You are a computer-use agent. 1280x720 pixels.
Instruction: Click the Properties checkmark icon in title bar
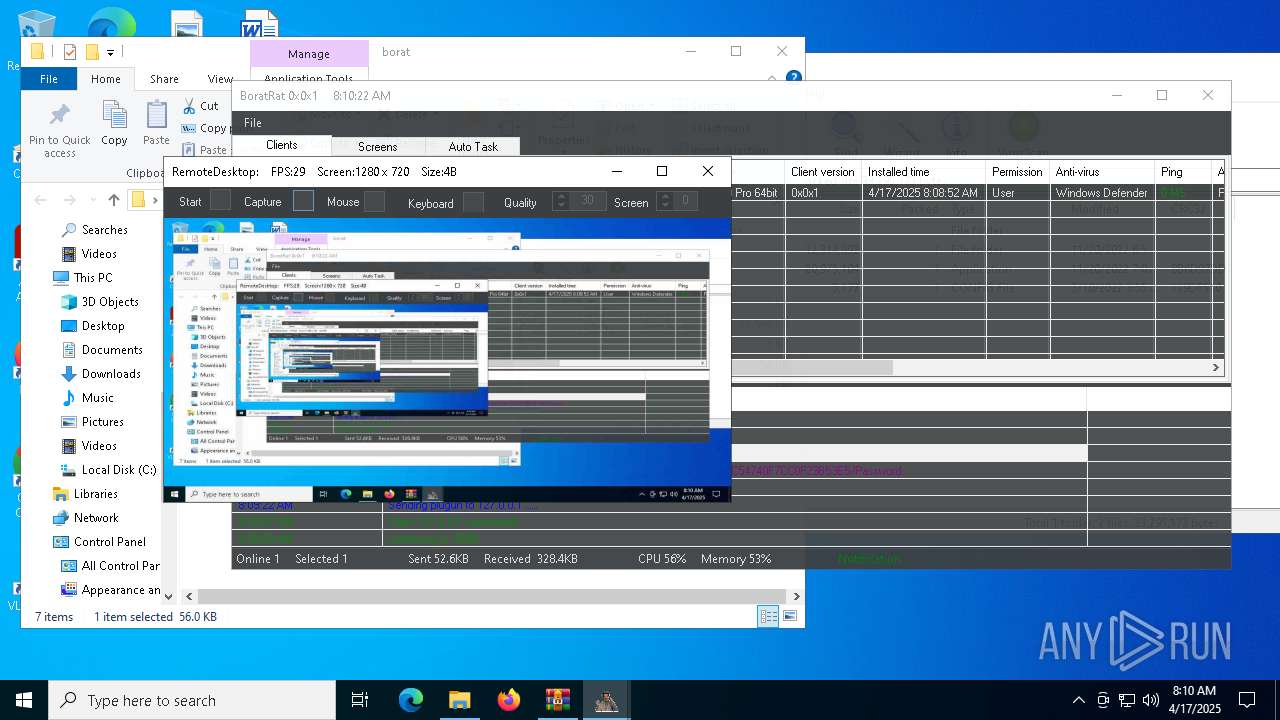coord(69,52)
